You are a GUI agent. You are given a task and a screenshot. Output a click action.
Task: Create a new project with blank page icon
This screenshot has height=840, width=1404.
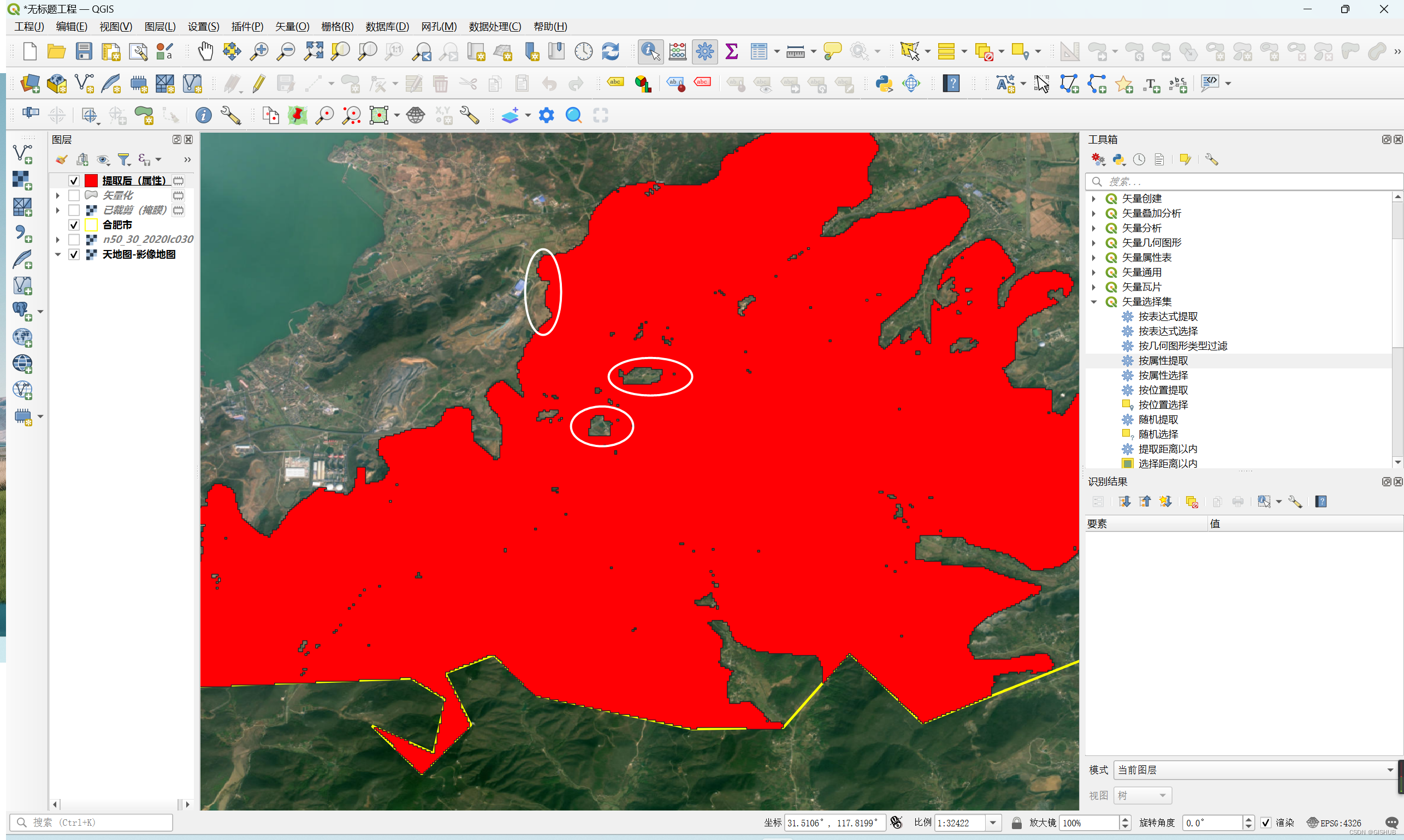click(x=29, y=51)
